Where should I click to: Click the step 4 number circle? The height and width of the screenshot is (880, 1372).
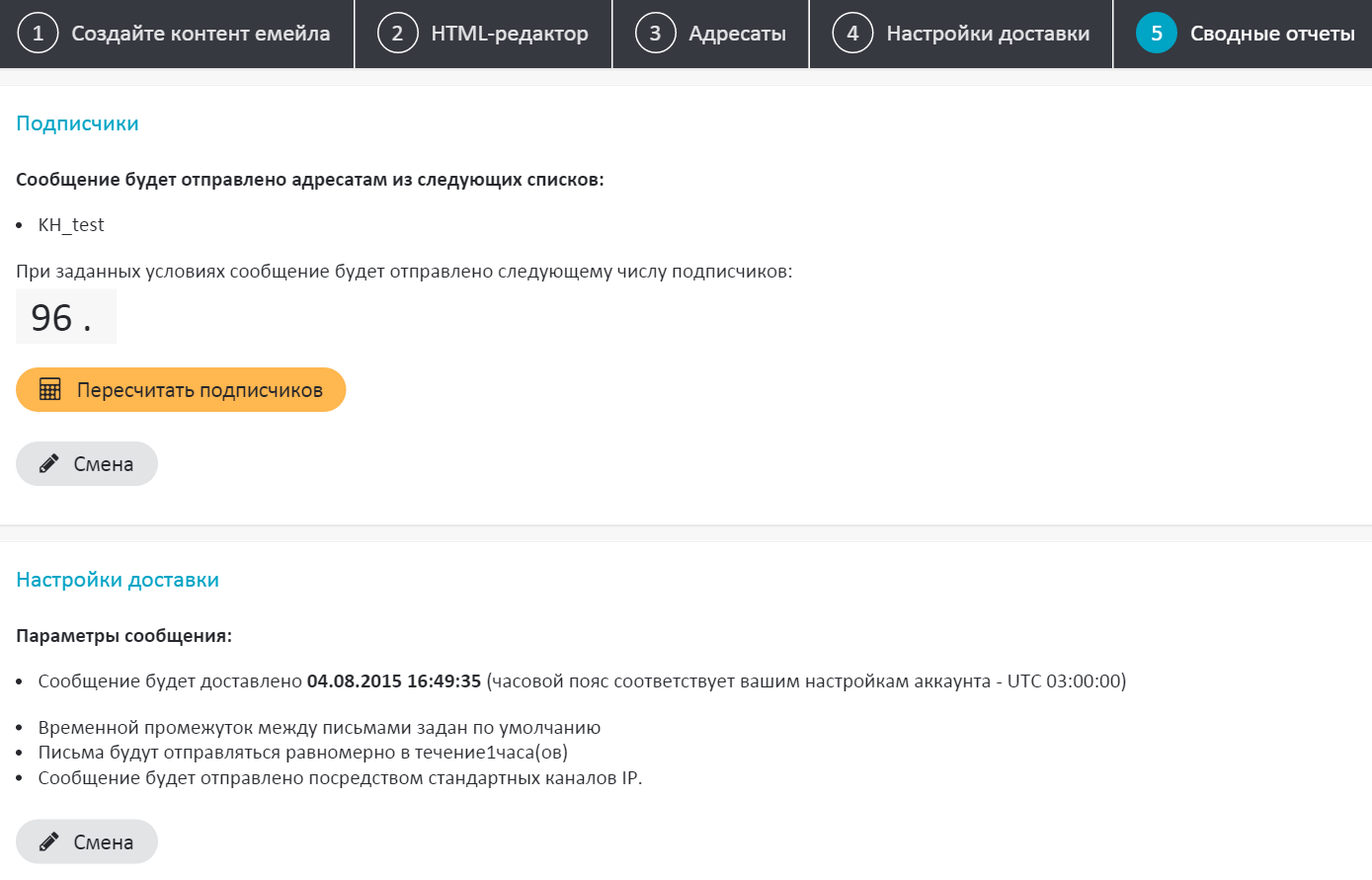pos(852,34)
